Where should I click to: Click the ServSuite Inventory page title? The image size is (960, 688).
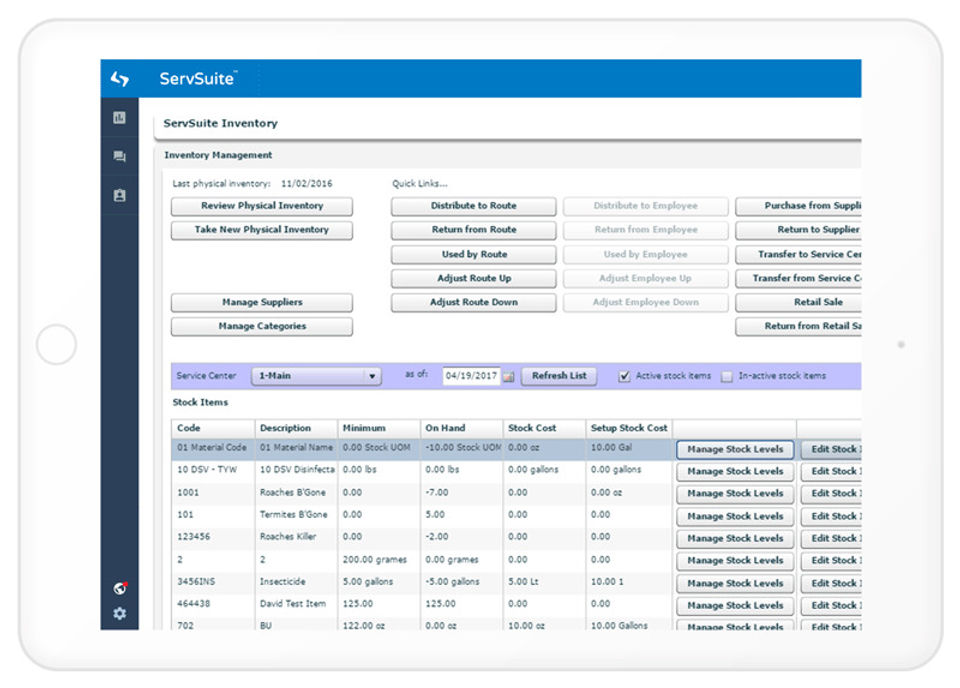pyautogui.click(x=220, y=124)
